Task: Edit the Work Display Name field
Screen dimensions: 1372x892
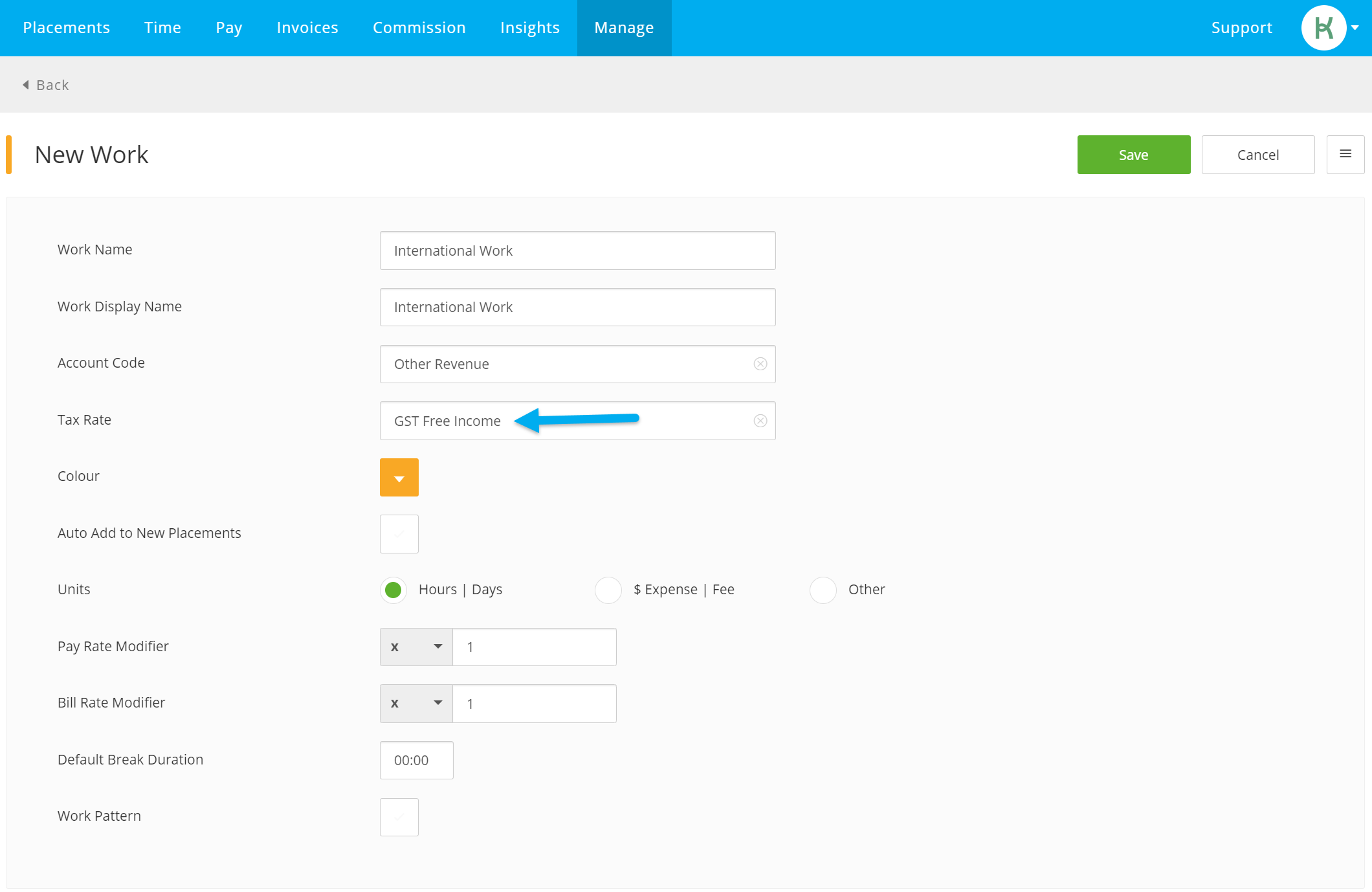Action: click(x=578, y=307)
